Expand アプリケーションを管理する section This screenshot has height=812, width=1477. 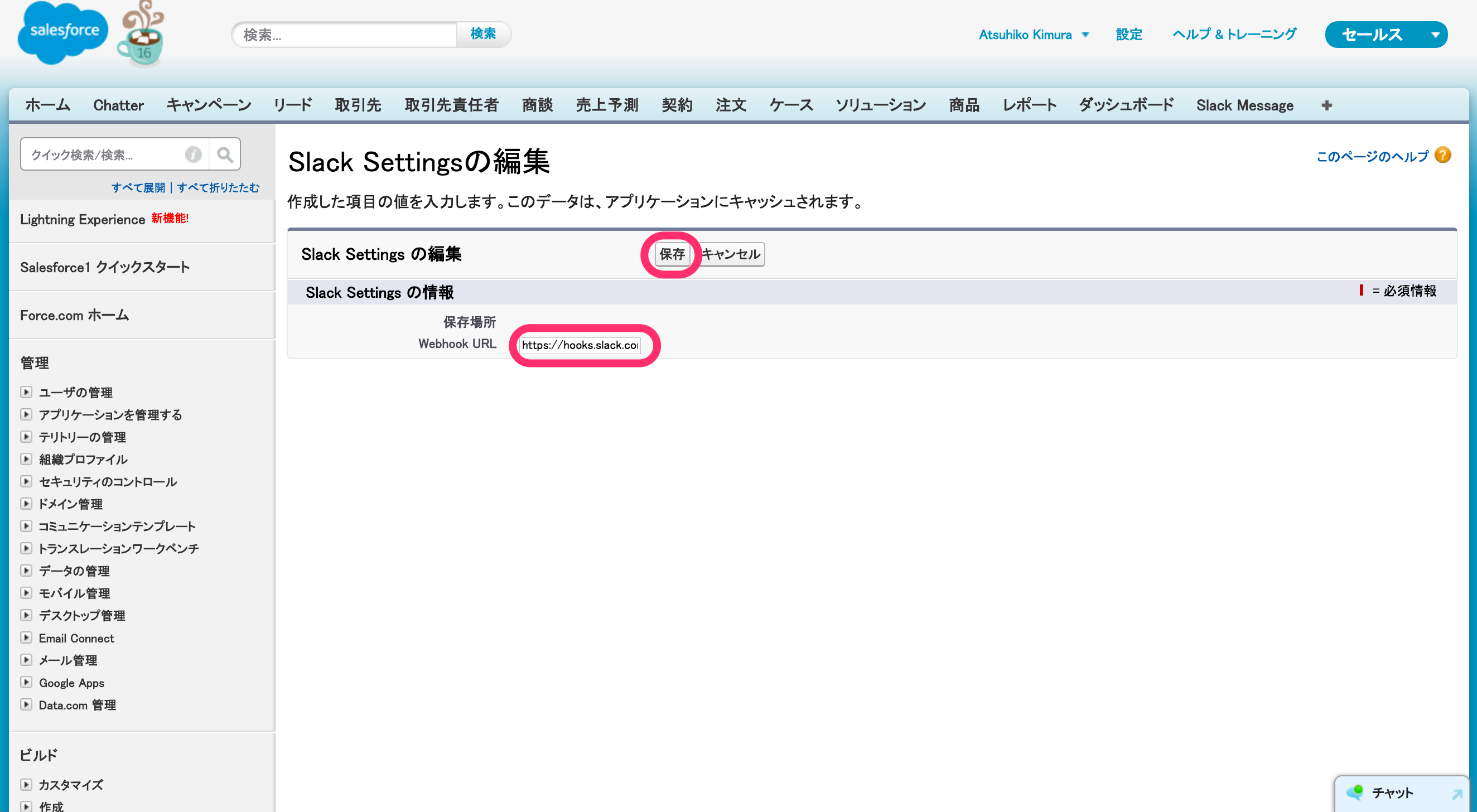tap(26, 414)
